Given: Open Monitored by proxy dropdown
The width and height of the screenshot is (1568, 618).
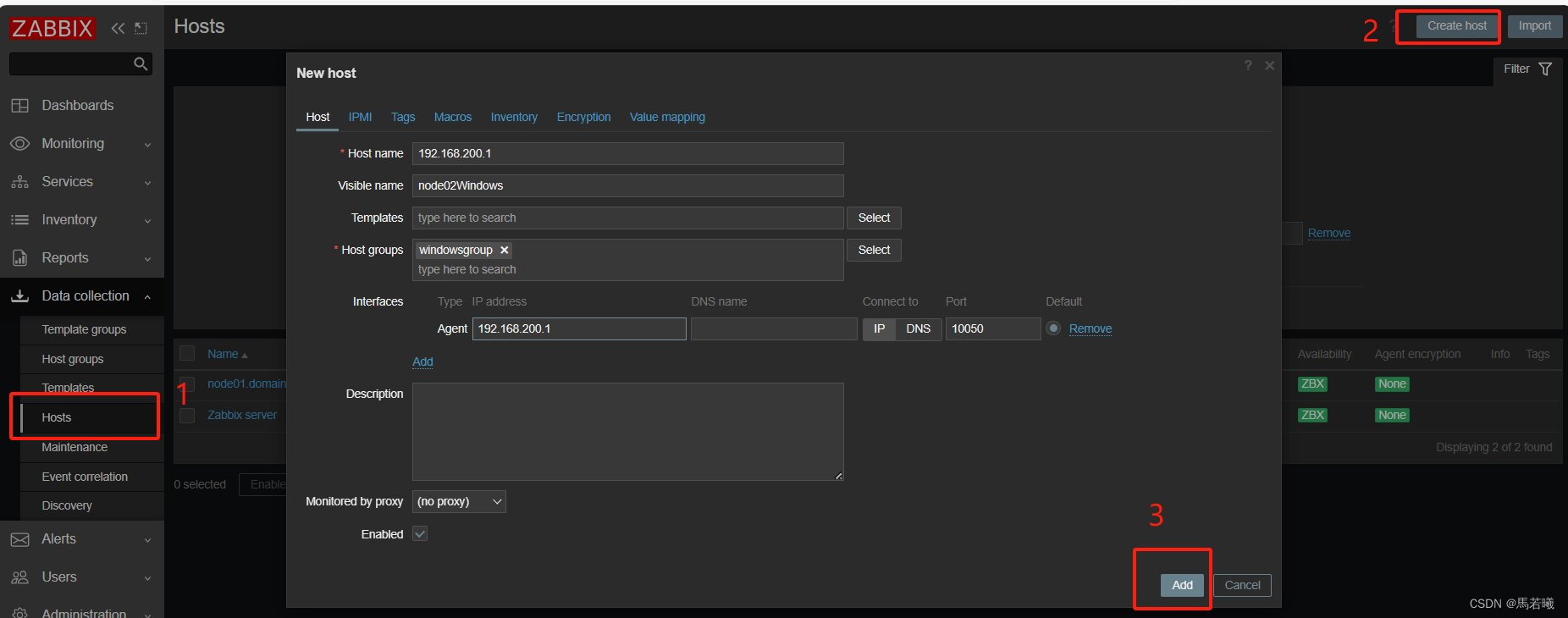Looking at the screenshot, I should (459, 501).
